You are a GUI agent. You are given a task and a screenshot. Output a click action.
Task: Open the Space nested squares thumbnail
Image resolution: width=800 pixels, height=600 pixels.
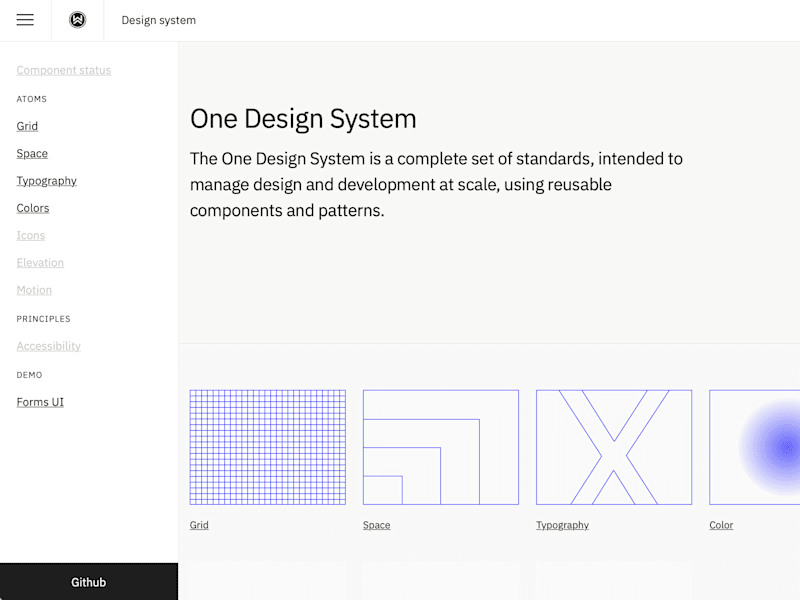[x=441, y=447]
